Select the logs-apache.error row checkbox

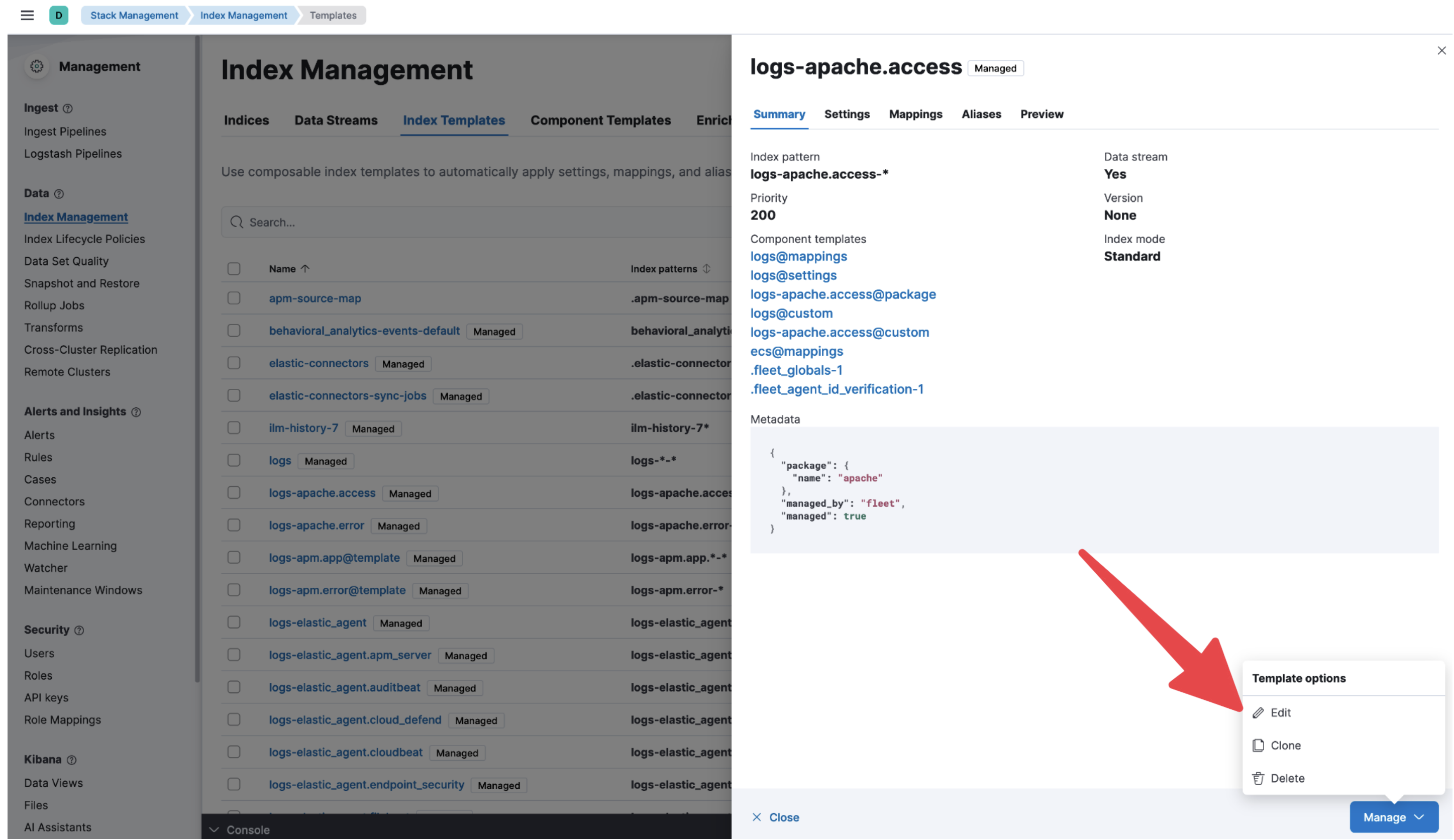(x=234, y=526)
